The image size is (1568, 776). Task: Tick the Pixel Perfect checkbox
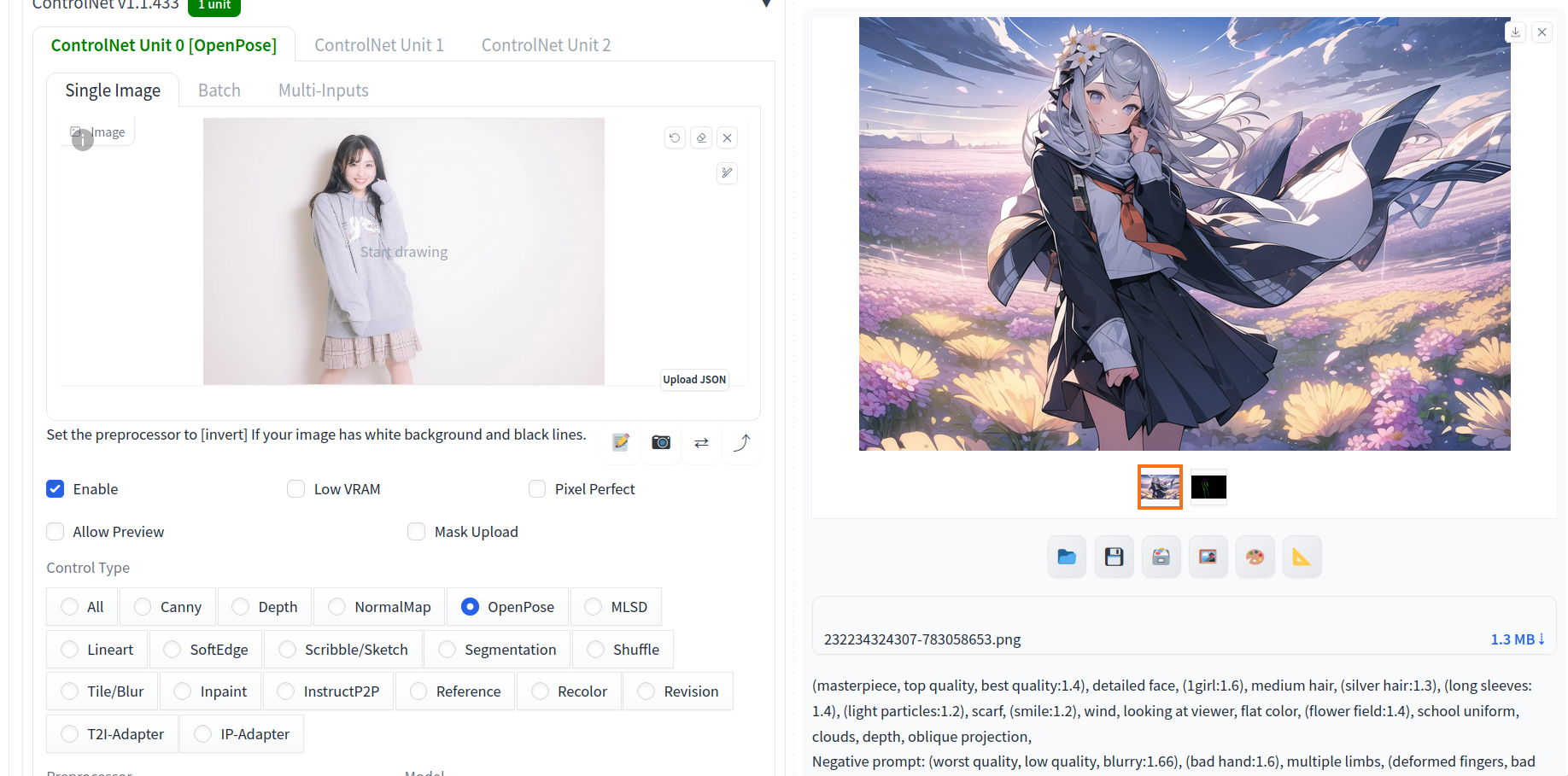(x=537, y=489)
